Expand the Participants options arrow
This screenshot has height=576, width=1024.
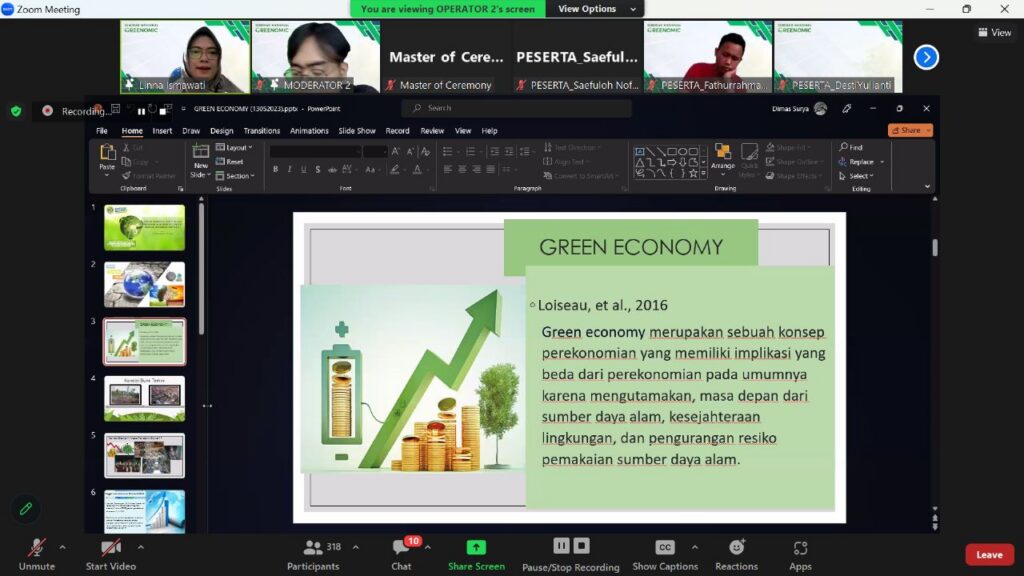[x=356, y=547]
